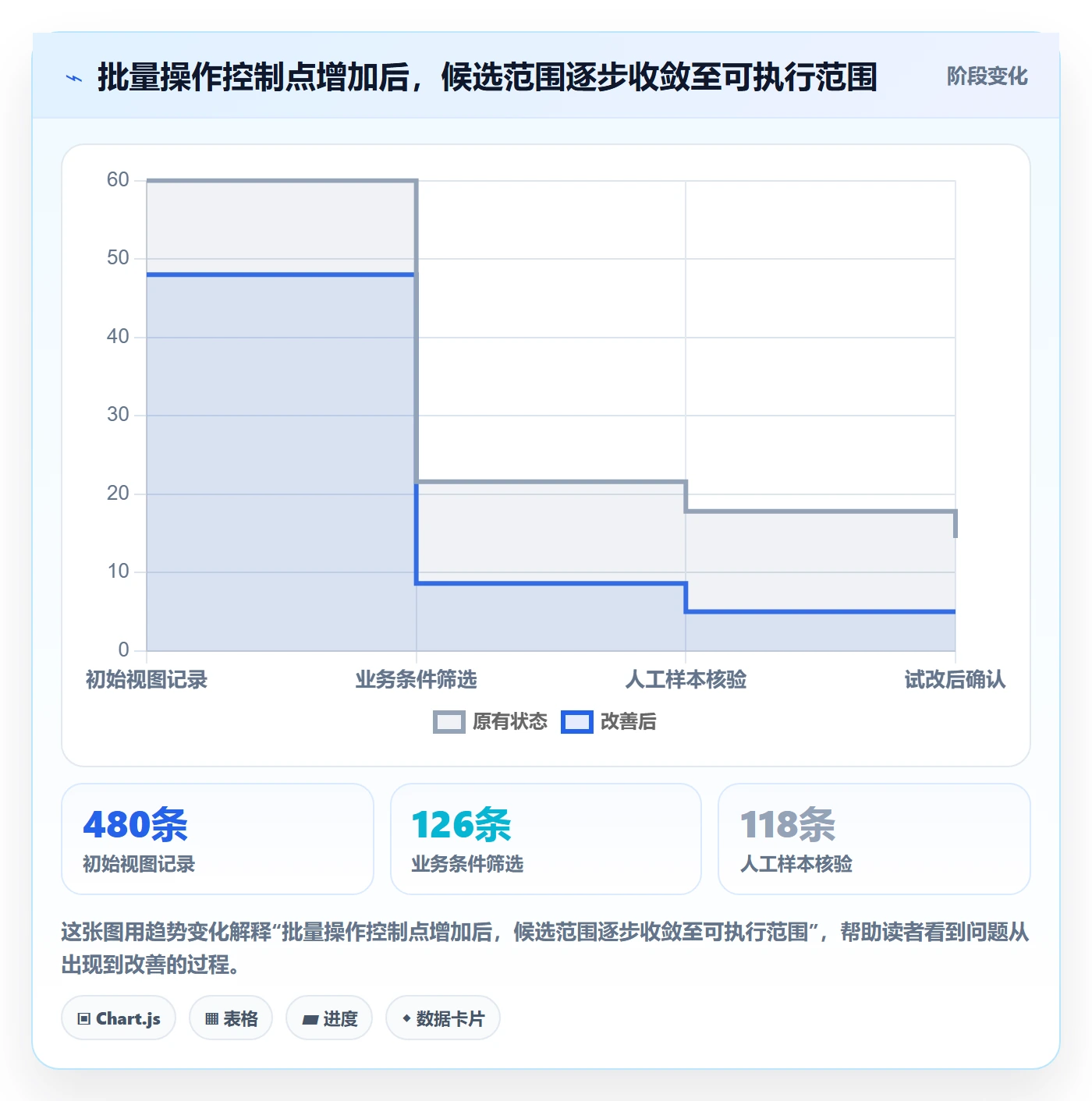1092x1101 pixels.
Task: Click the 60 y-axis tick value
Action: click(x=118, y=180)
